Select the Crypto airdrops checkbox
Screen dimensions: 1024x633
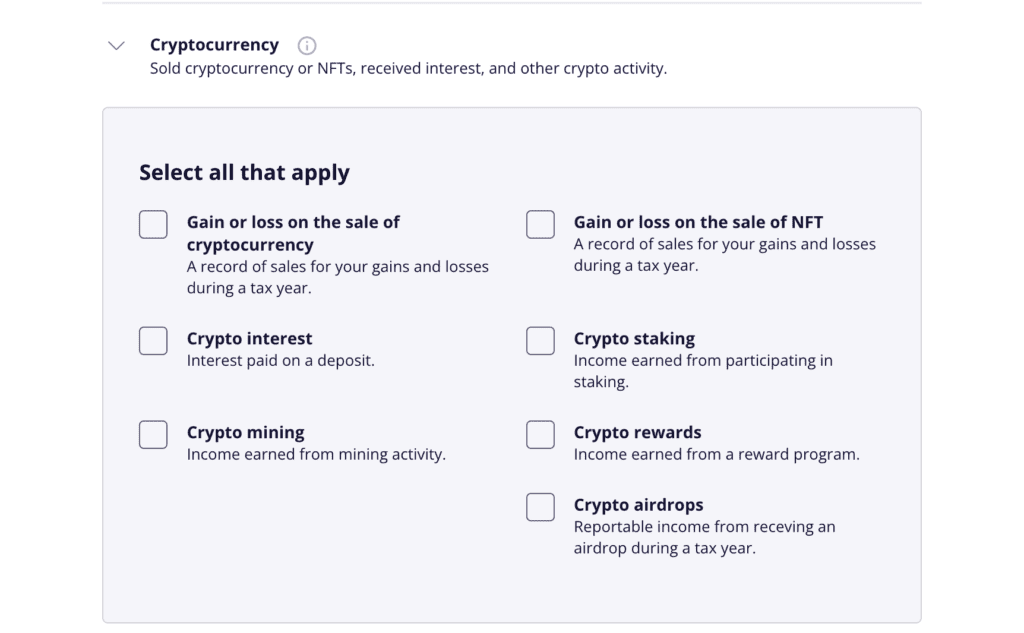[x=541, y=508]
